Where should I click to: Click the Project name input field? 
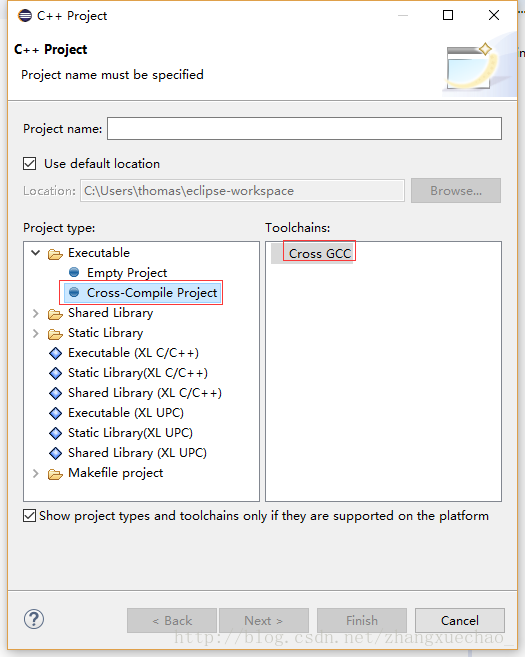304,129
